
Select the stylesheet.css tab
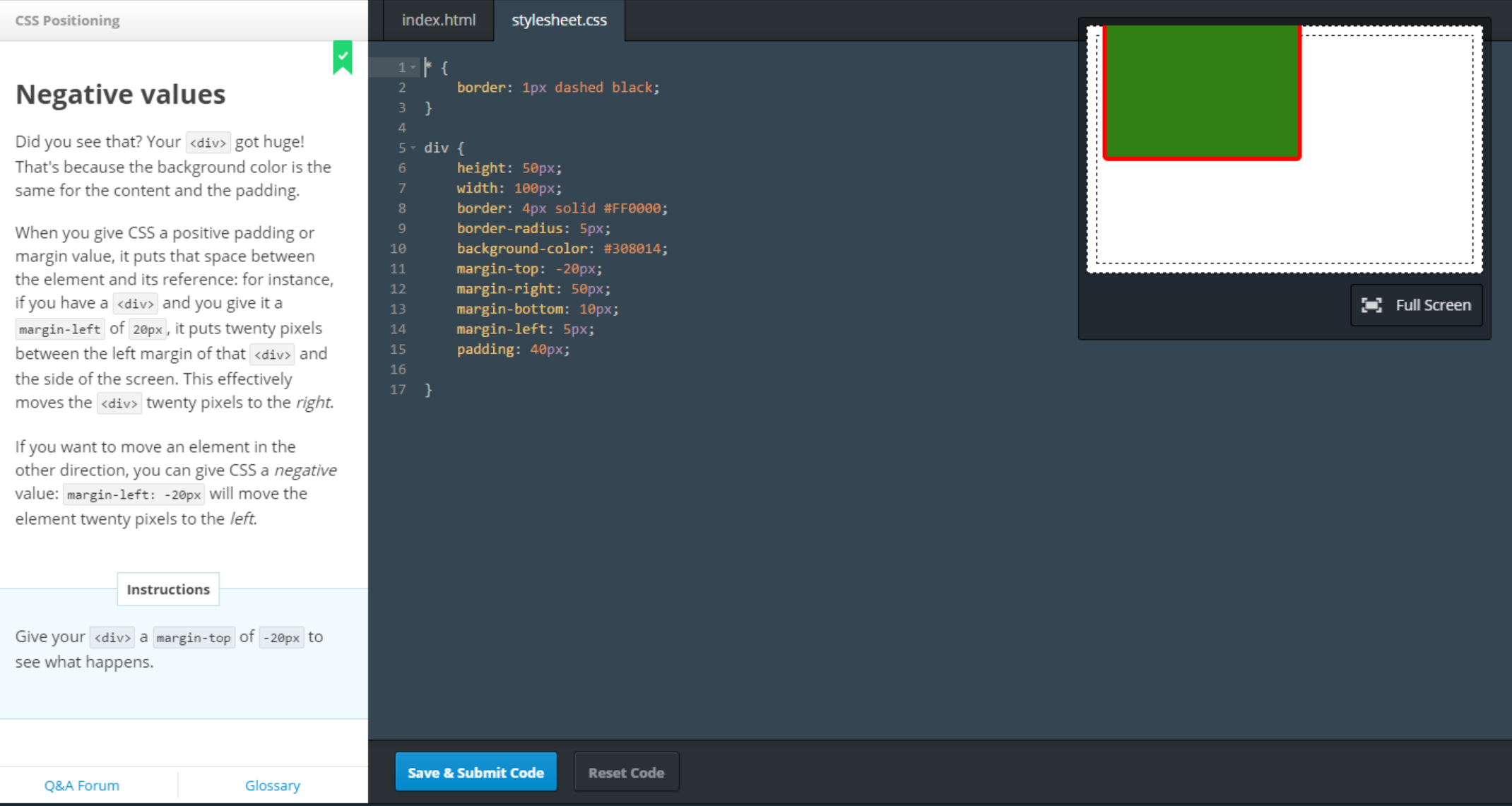559,20
